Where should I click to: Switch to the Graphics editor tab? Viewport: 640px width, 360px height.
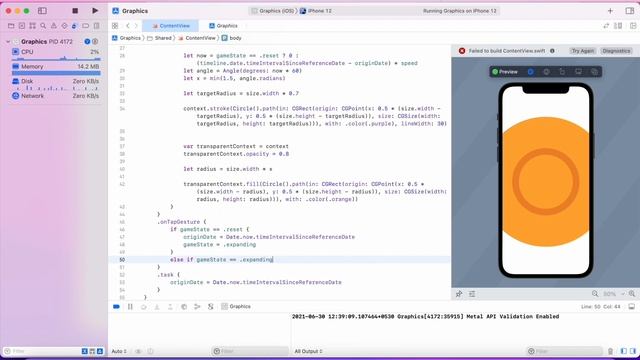223,26
